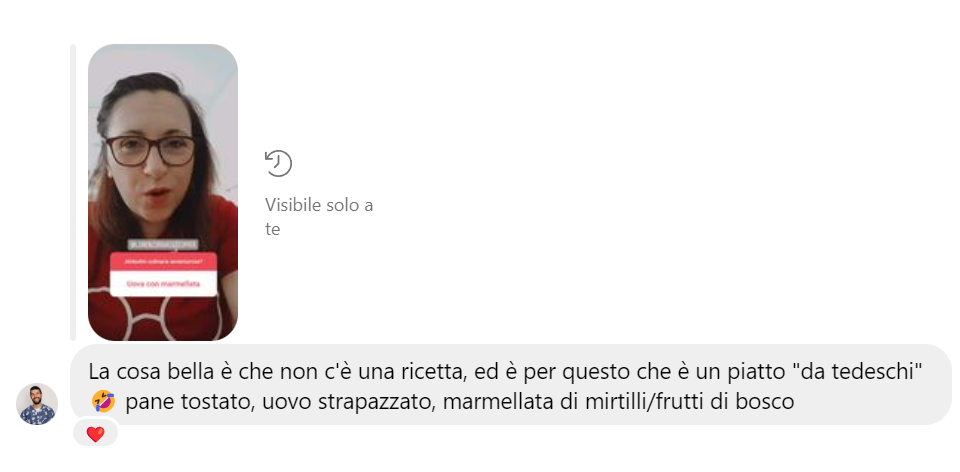Screen dimensions: 960x472
Task: Click the gray vertical reply bar beside the story
Action: pyautogui.click(x=73, y=192)
